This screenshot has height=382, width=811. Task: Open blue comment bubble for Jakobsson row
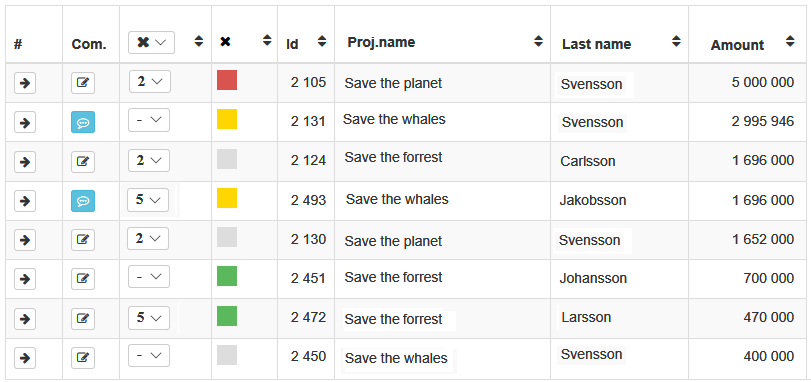[x=83, y=201]
